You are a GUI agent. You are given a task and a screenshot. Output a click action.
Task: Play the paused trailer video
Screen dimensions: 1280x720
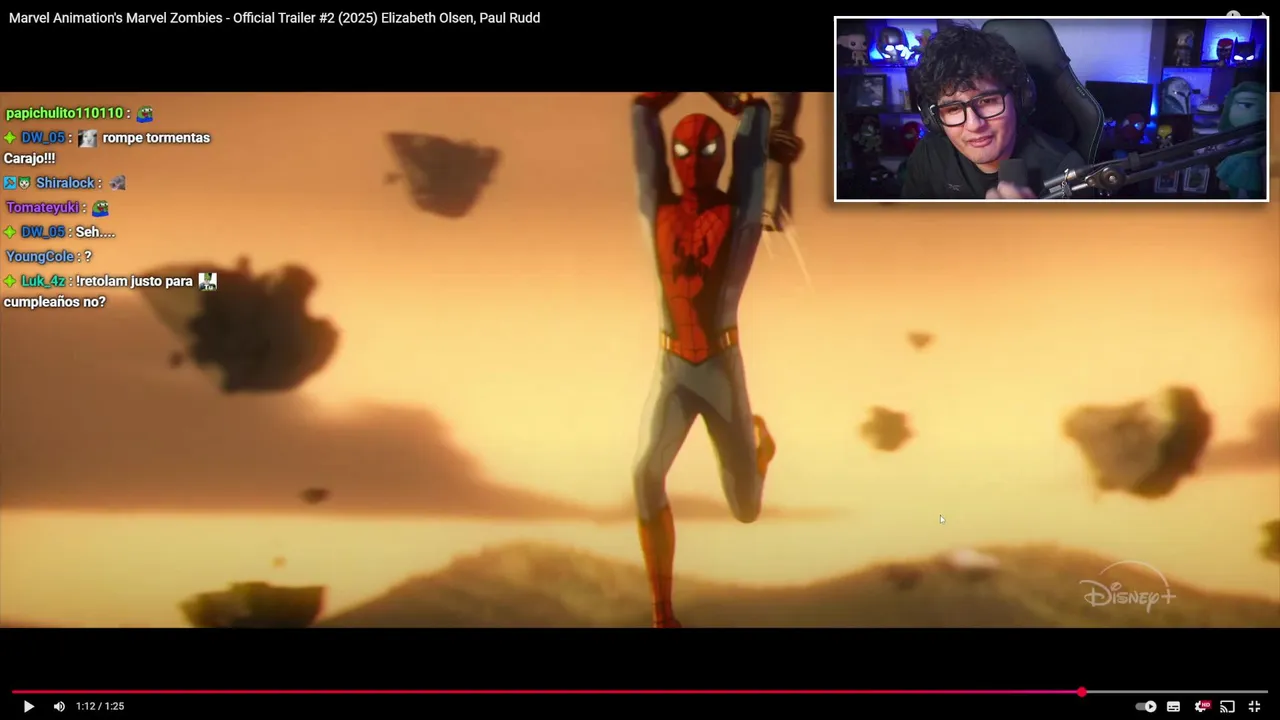(x=28, y=706)
